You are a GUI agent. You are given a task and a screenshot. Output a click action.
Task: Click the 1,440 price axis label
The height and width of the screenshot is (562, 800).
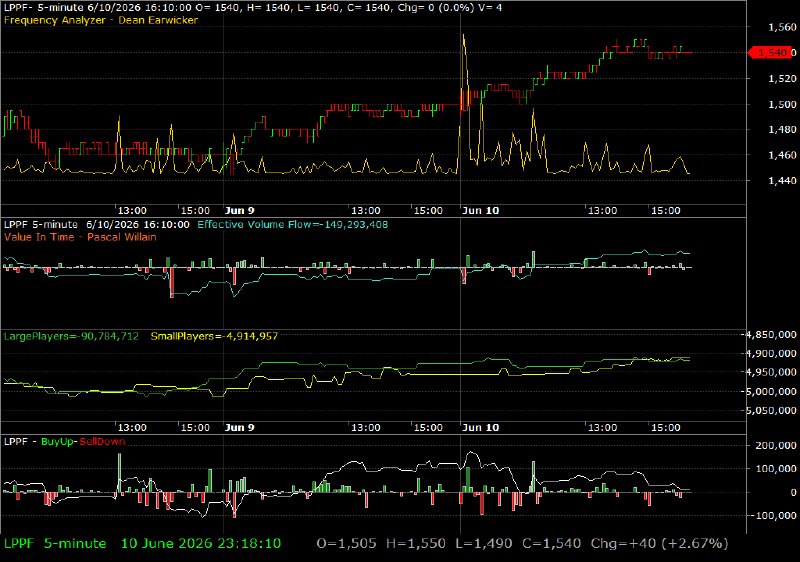pos(782,181)
